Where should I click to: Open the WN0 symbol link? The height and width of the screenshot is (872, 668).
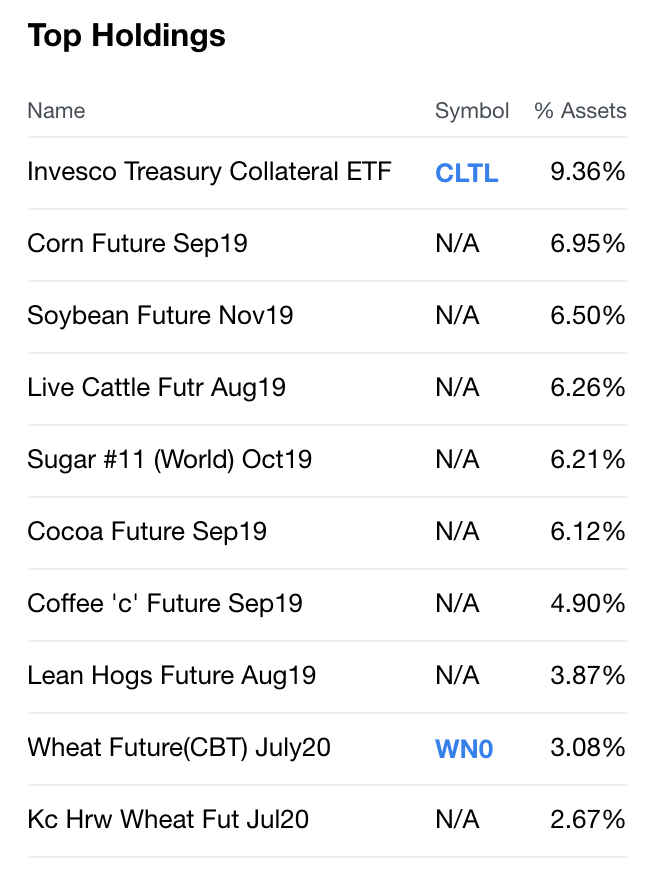(464, 748)
